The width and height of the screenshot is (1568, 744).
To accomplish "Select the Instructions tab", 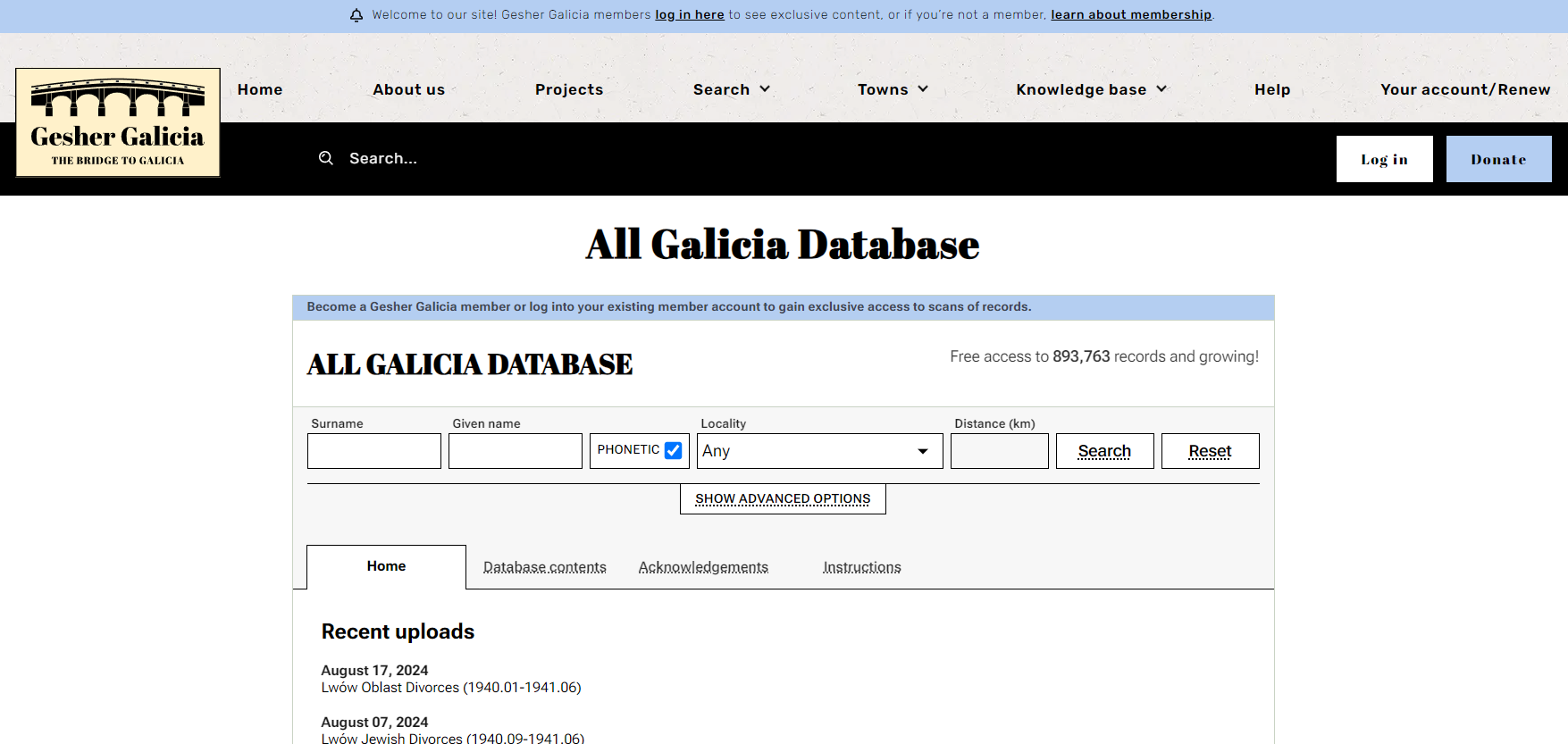I will (861, 567).
